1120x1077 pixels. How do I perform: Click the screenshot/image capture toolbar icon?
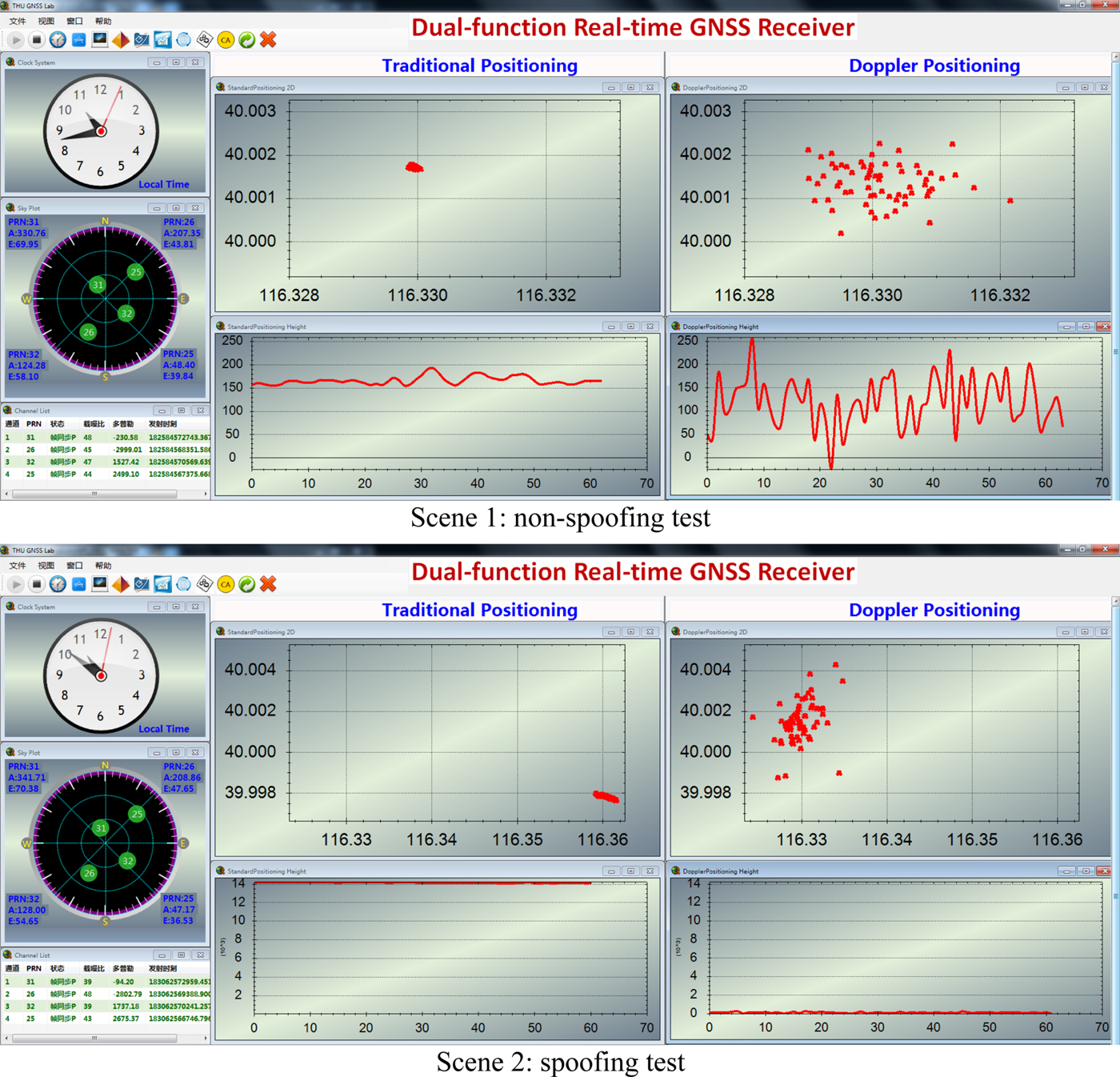click(x=98, y=39)
